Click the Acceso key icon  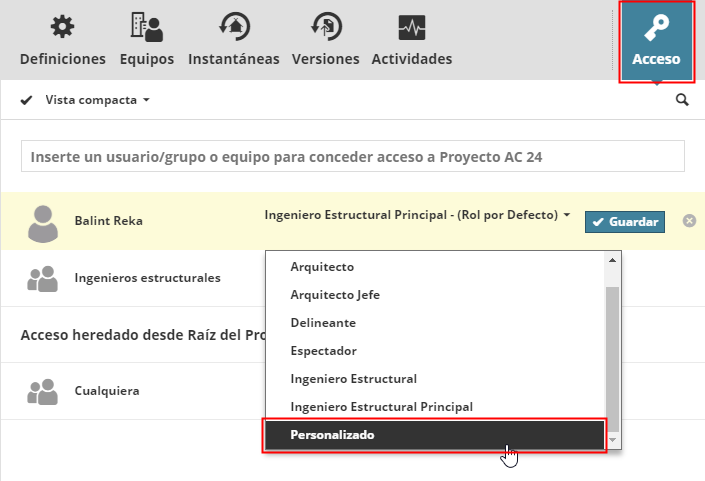656,29
